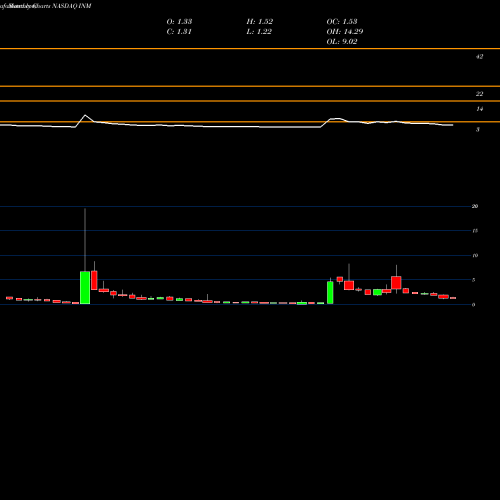The height and width of the screenshot is (500, 500).
Task: Click the close value 'C: 1.31'
Action: pyautogui.click(x=179, y=31)
